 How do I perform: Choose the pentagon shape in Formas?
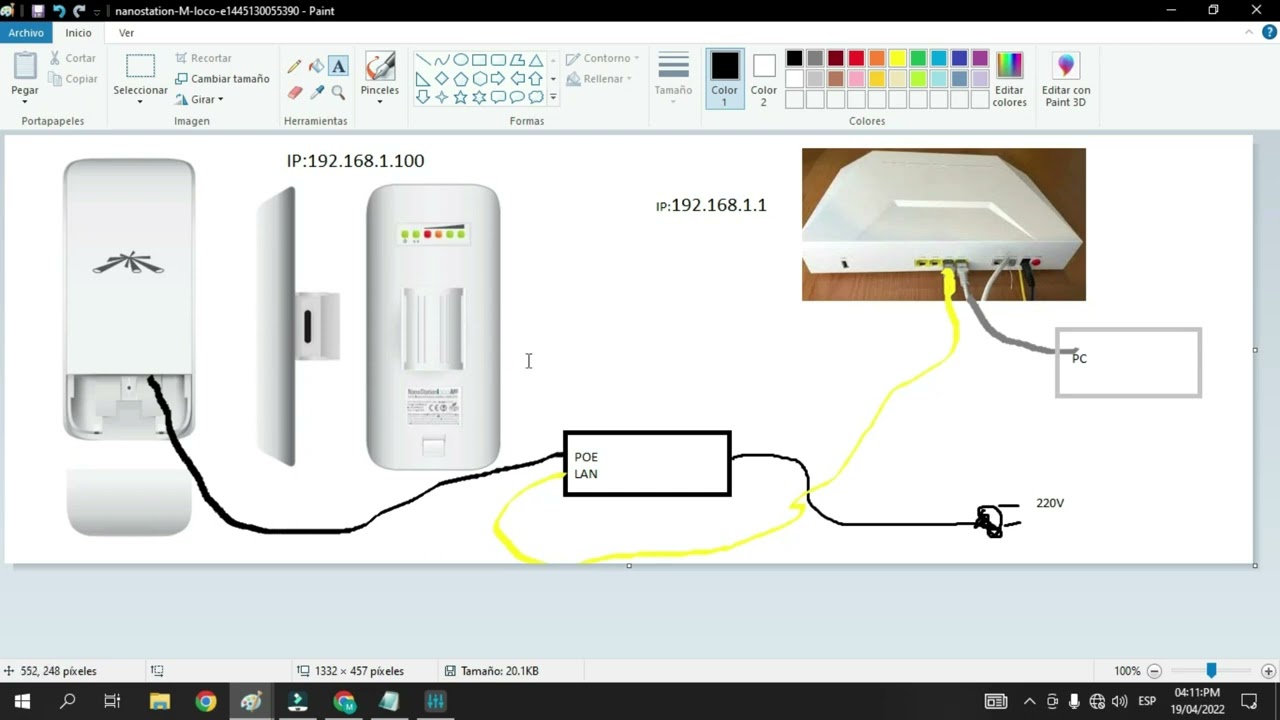click(x=461, y=79)
